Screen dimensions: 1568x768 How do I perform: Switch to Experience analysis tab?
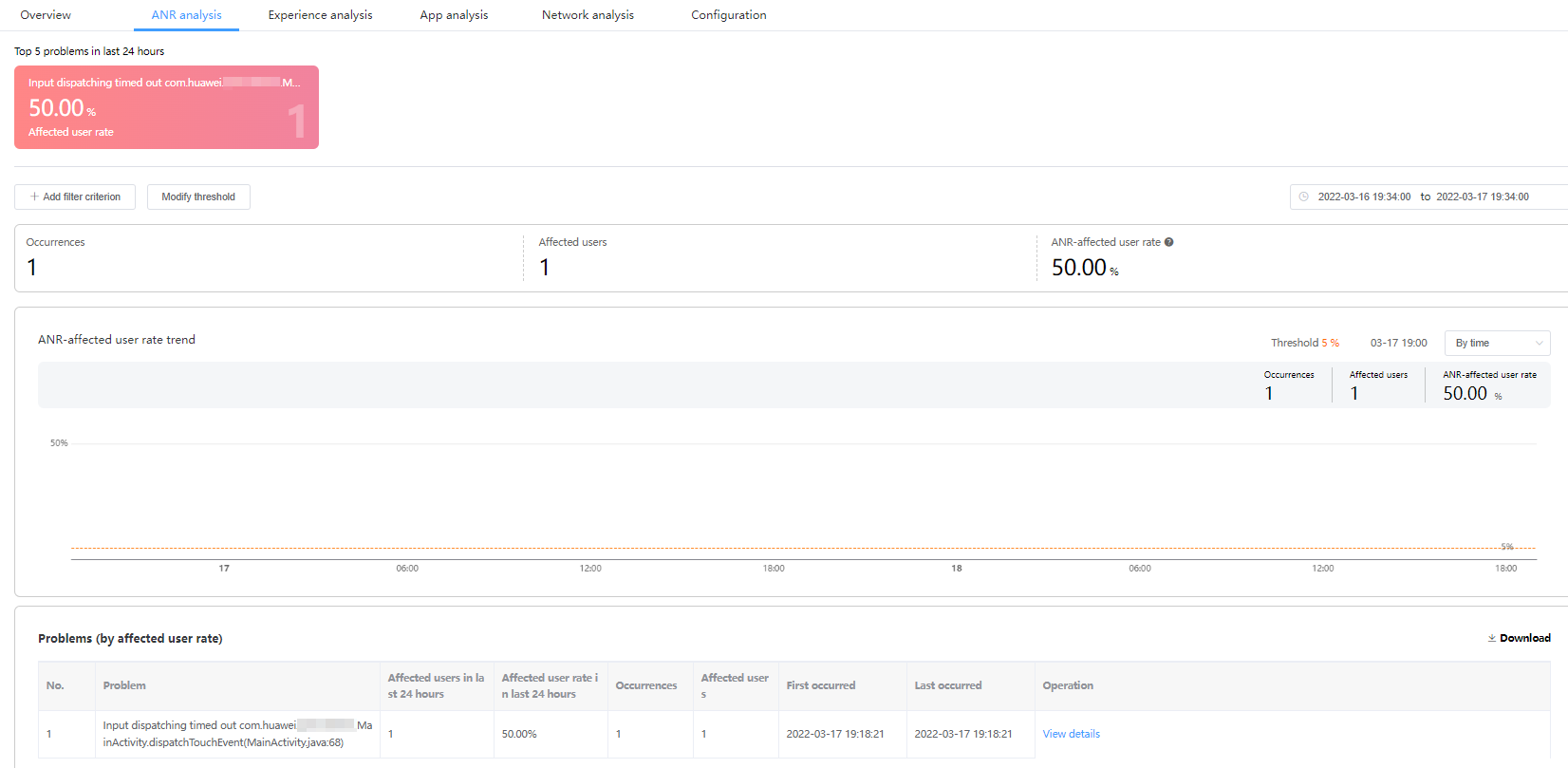(320, 15)
